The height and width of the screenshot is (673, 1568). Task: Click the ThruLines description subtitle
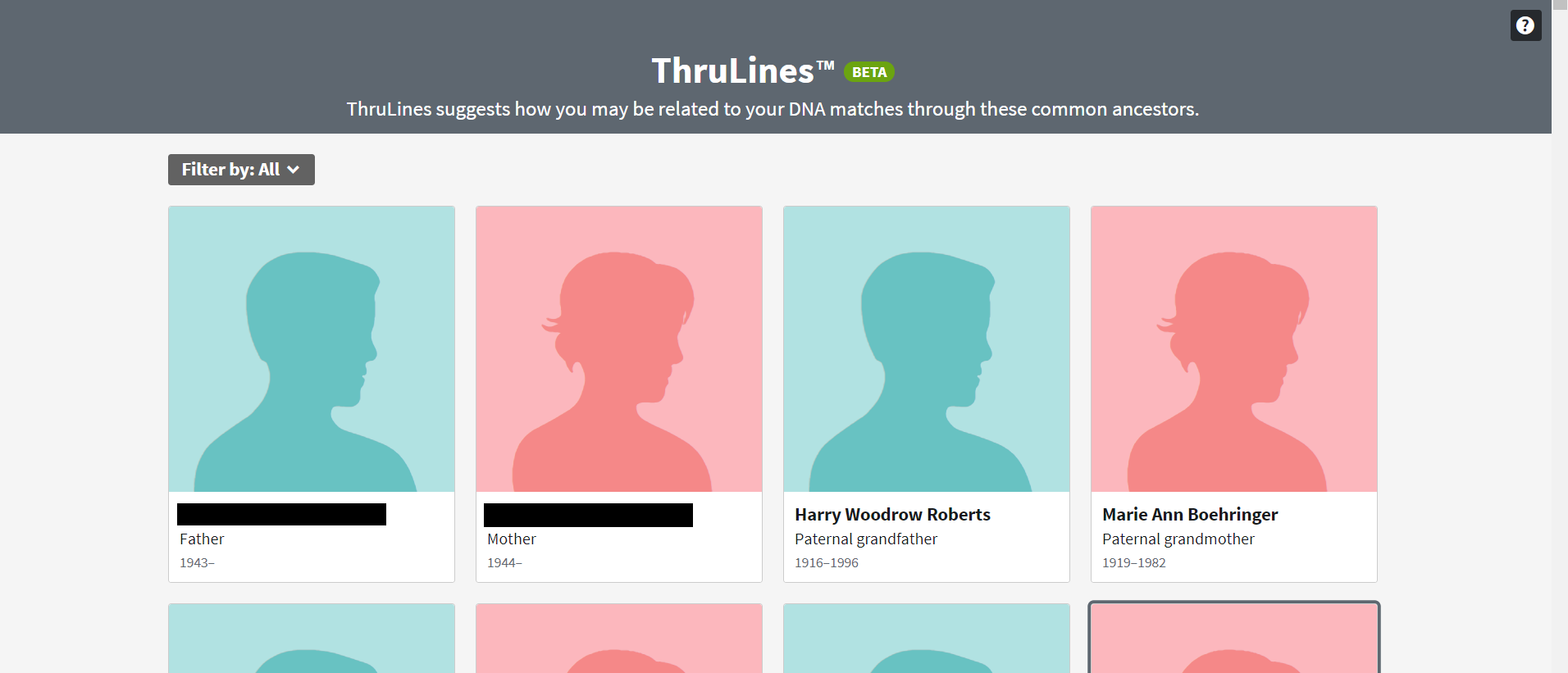pyautogui.click(x=773, y=109)
